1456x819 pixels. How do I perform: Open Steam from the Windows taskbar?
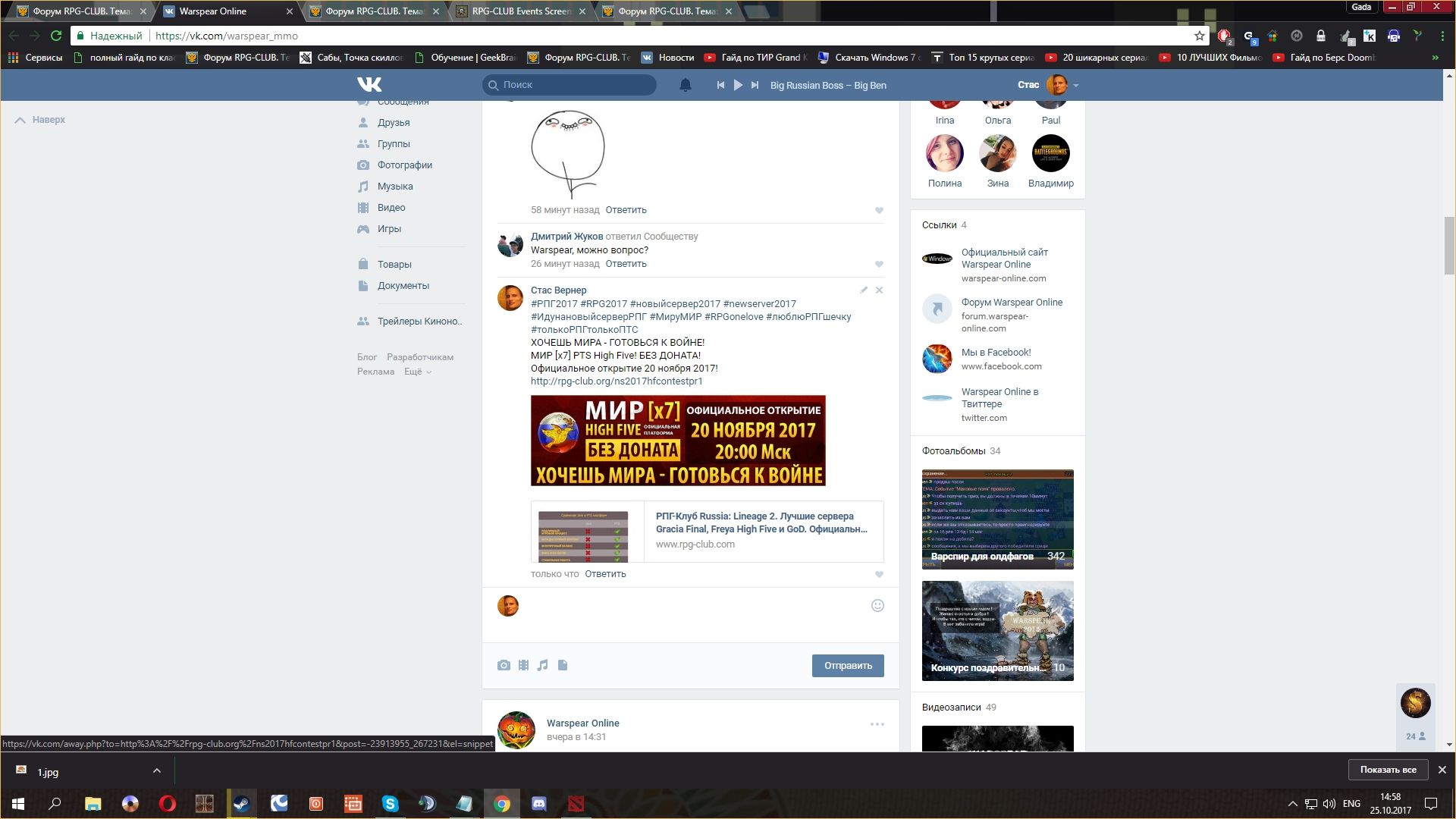[x=242, y=804]
